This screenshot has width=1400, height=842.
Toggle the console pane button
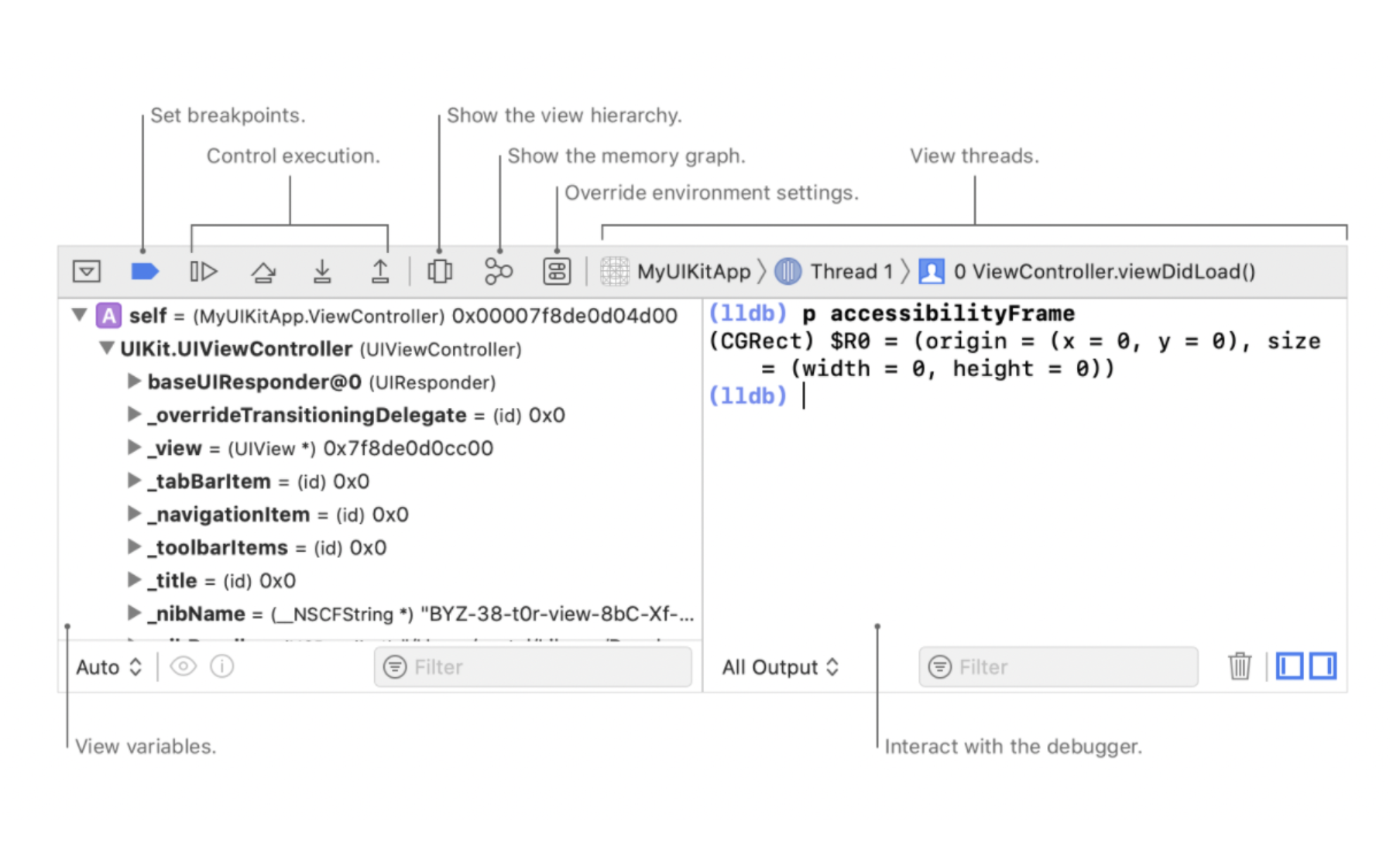point(1323,666)
